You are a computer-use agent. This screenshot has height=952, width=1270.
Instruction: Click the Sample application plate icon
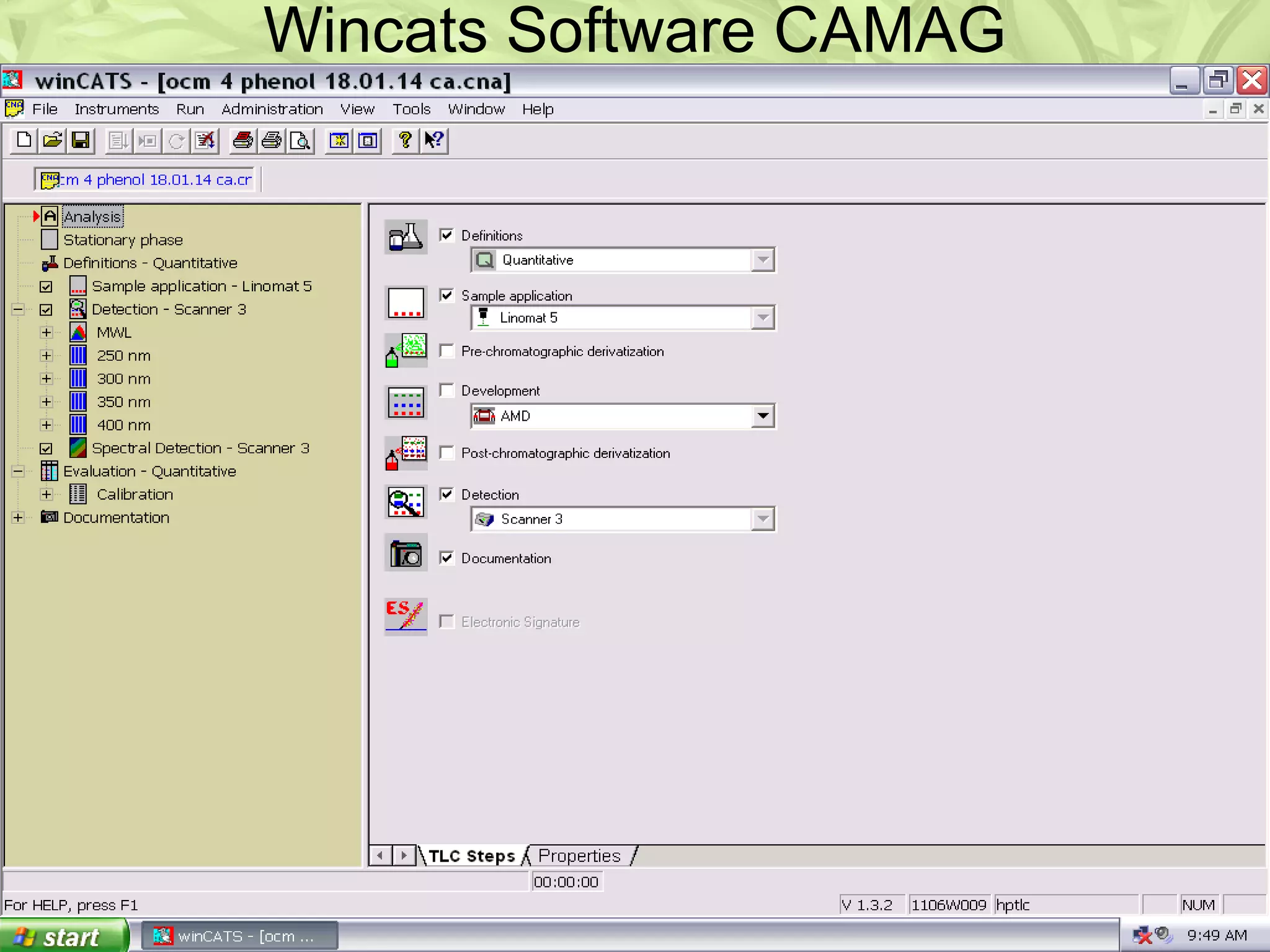406,302
